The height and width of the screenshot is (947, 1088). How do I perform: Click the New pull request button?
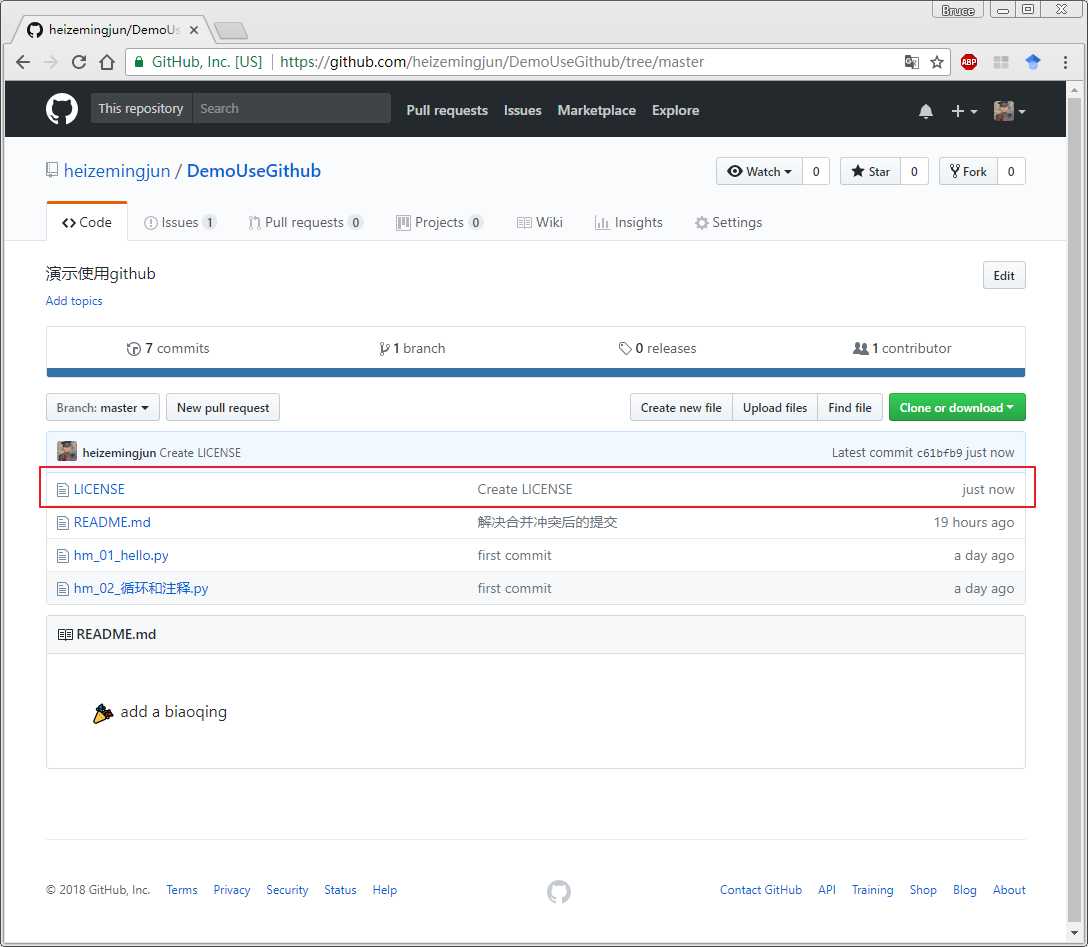tap(223, 407)
